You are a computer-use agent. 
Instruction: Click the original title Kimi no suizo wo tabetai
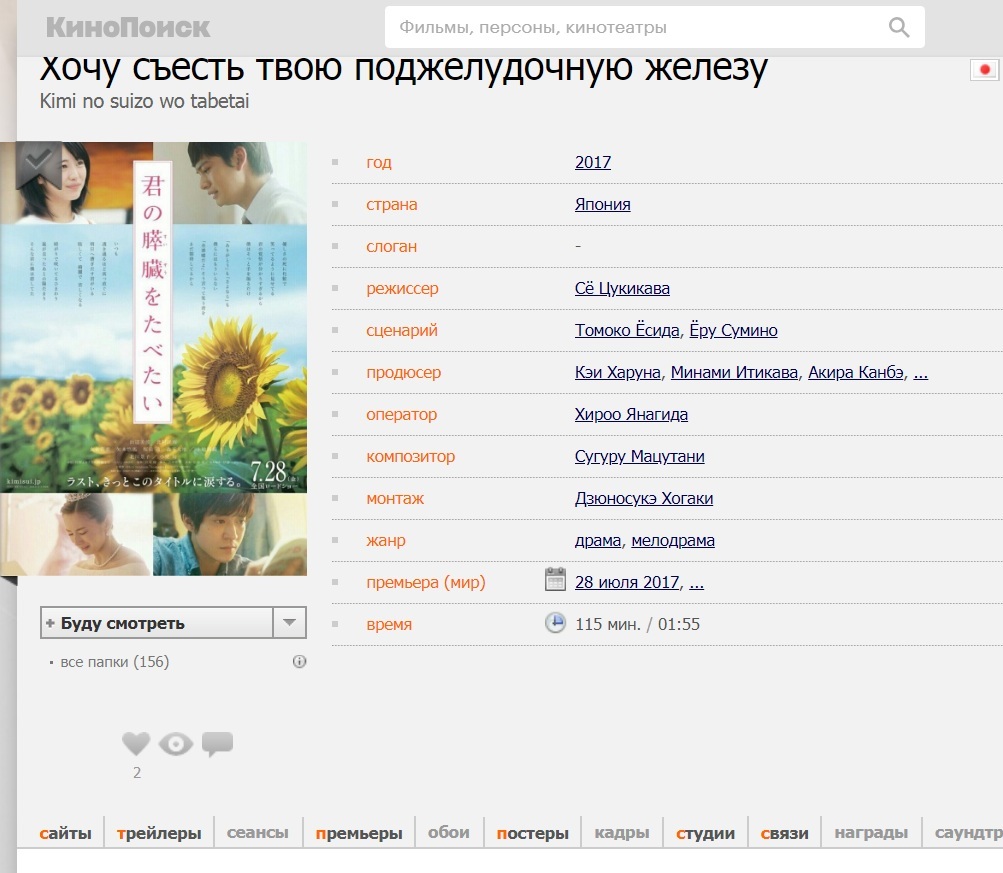pyautogui.click(x=145, y=101)
